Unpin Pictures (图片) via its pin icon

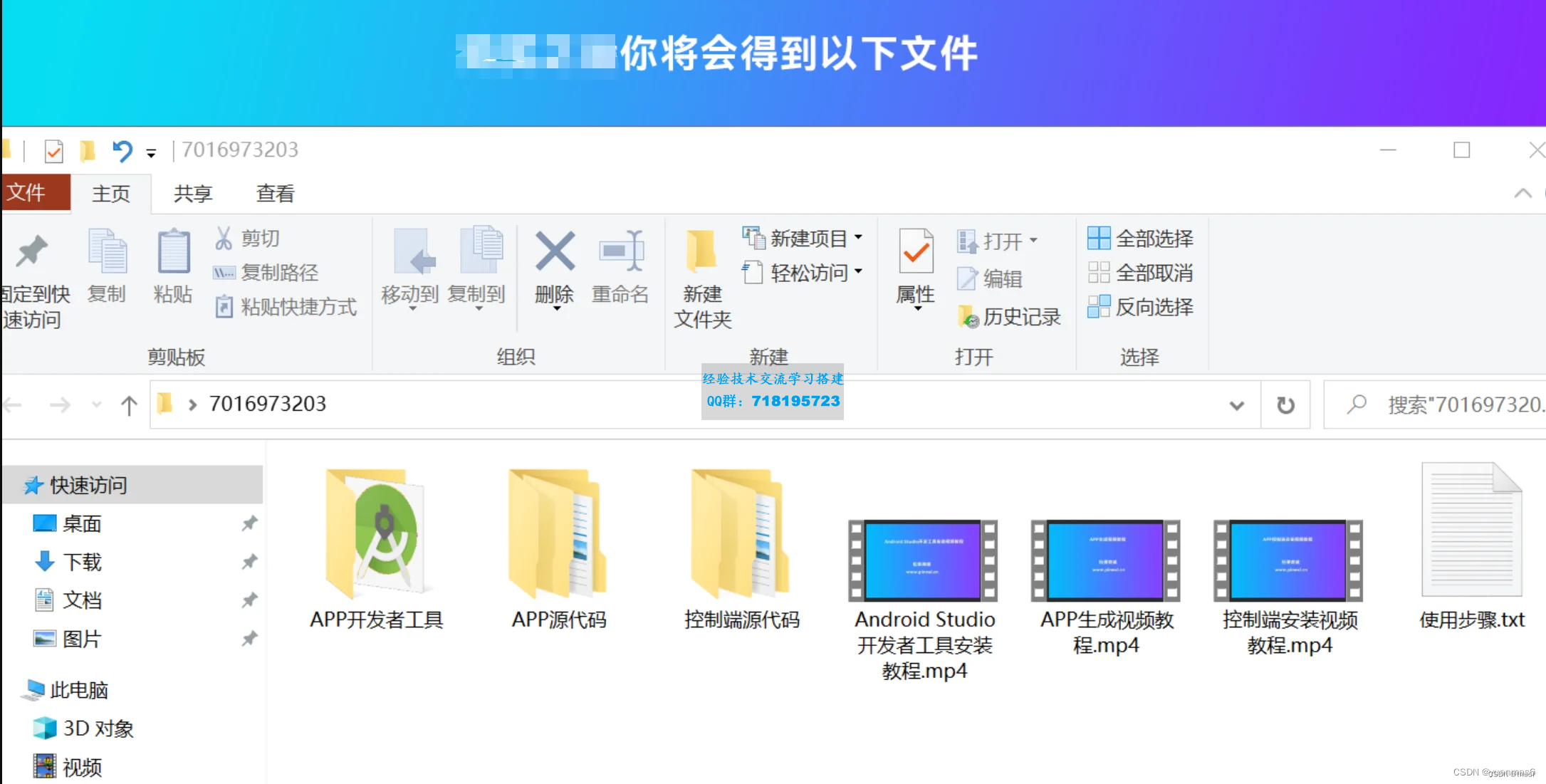coord(249,639)
